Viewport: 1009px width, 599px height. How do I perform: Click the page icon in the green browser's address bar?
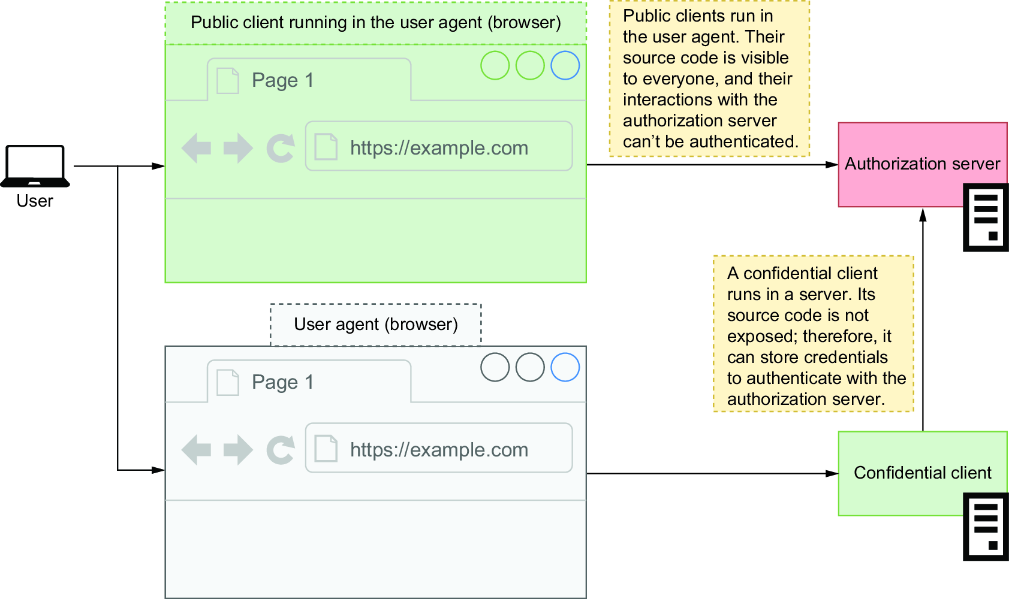pyautogui.click(x=326, y=147)
